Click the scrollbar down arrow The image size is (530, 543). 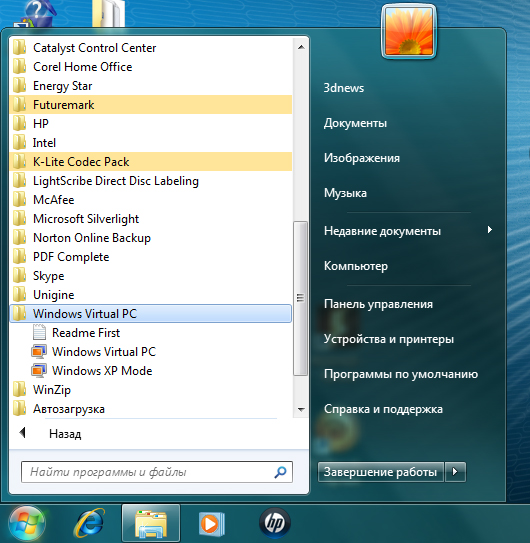[x=301, y=410]
